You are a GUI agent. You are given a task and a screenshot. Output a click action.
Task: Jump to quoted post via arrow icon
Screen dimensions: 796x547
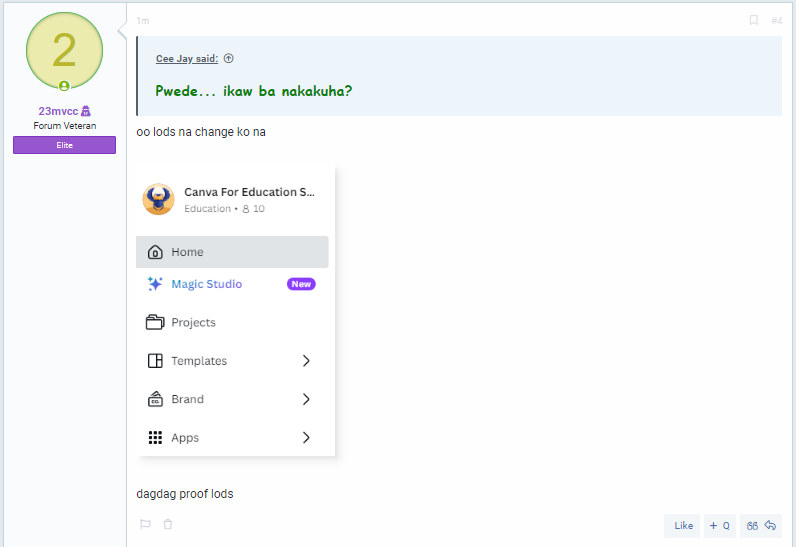click(229, 58)
